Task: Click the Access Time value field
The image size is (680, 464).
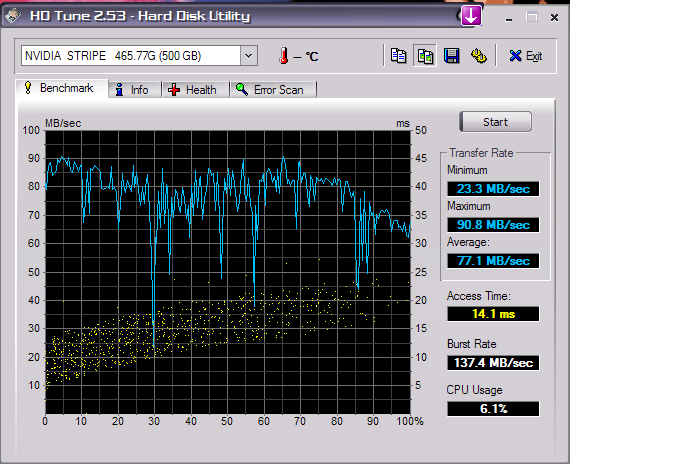Action: tap(492, 314)
